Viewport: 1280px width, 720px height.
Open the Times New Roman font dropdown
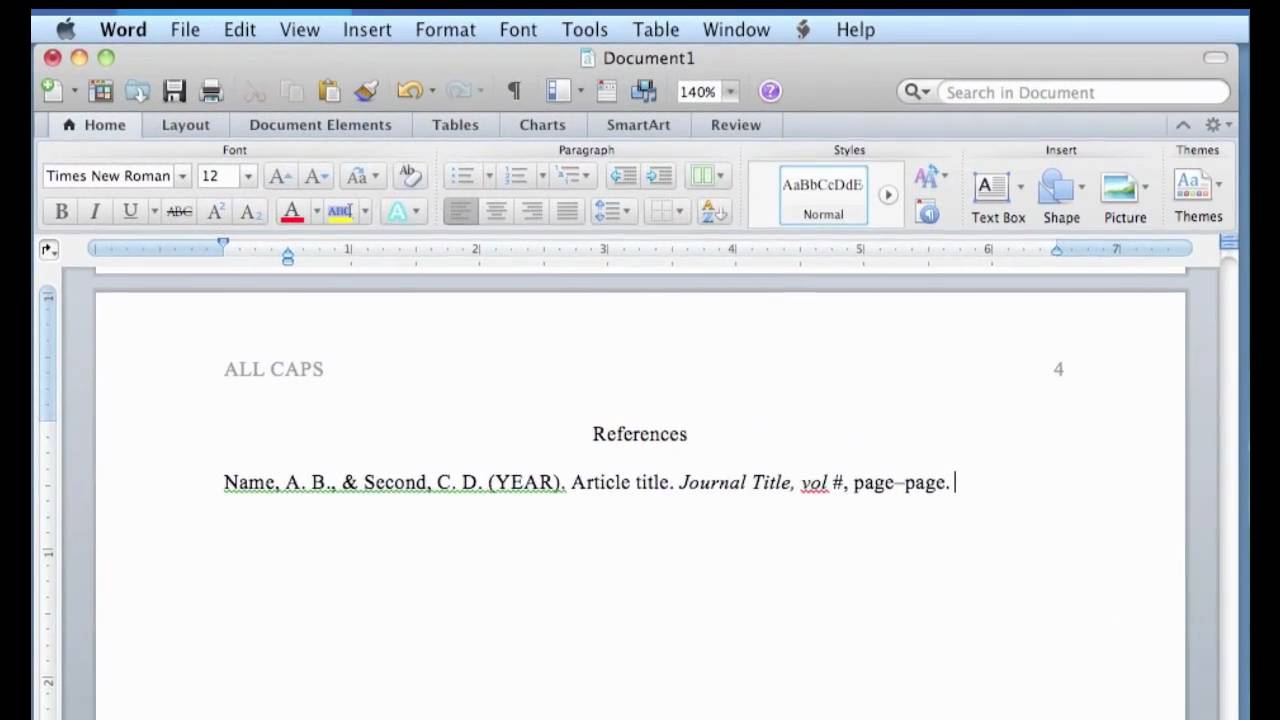(182, 176)
